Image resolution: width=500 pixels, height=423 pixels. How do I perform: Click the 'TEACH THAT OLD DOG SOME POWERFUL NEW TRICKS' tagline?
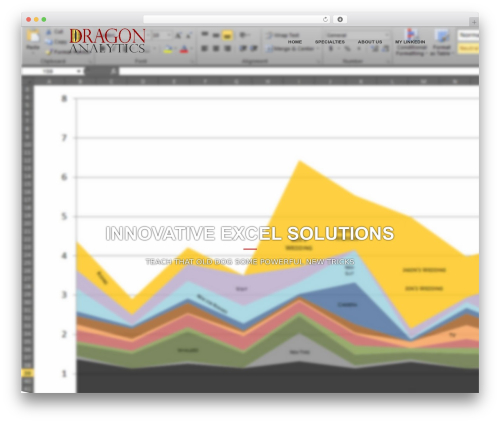tap(250, 262)
